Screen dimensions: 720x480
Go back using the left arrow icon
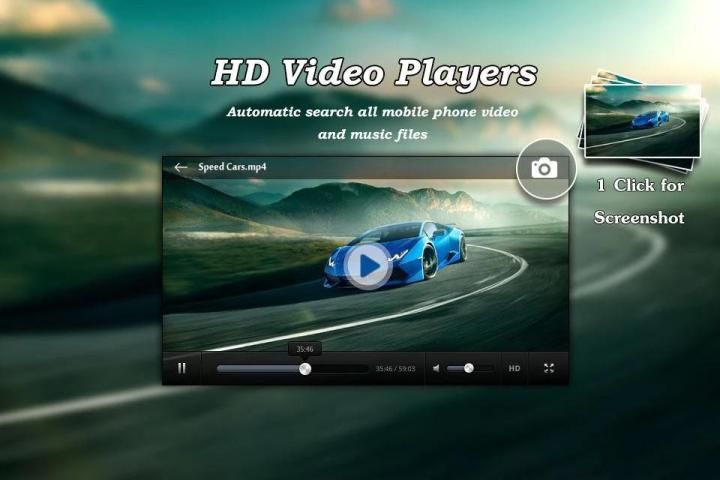(180, 167)
